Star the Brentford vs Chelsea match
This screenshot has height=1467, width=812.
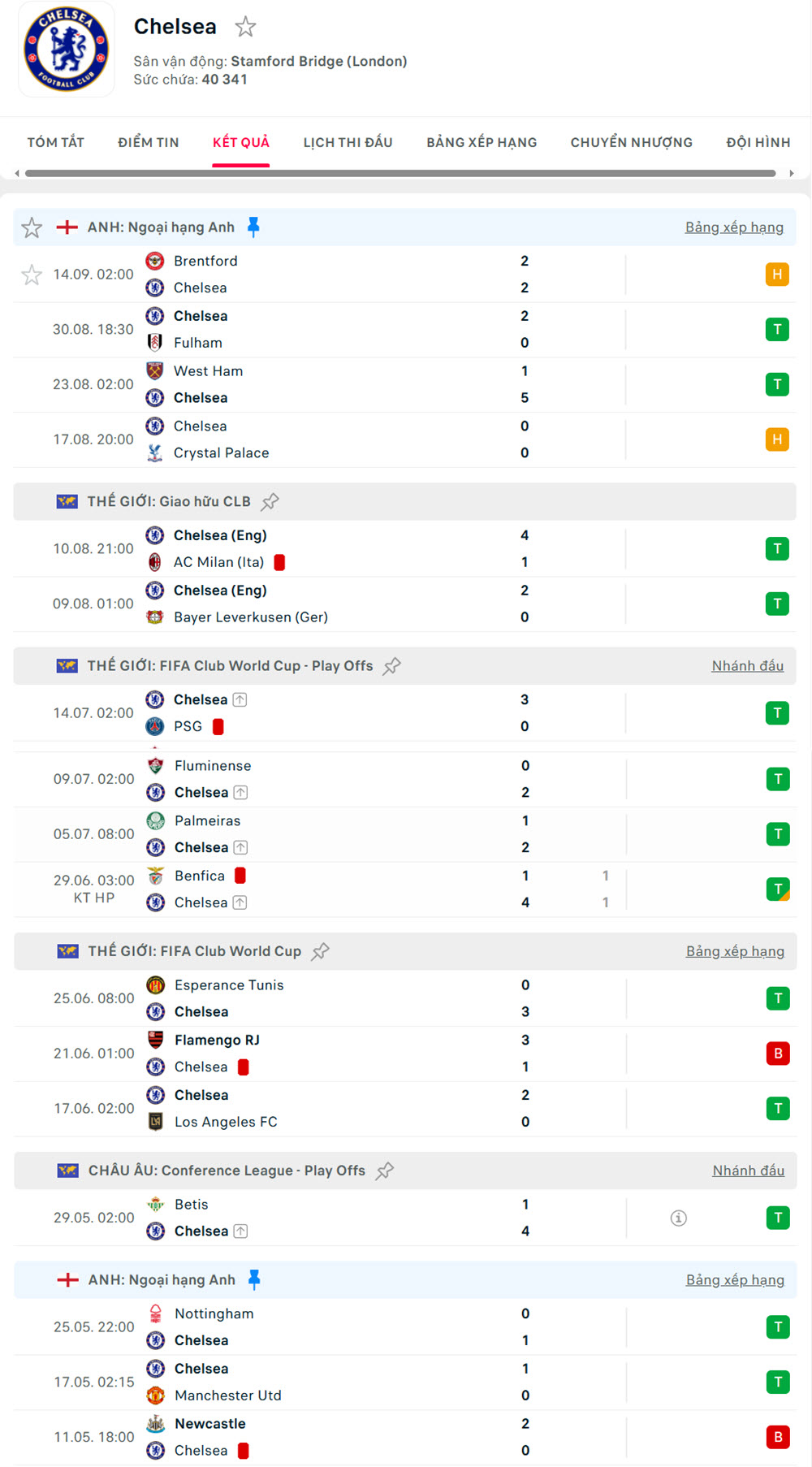pos(32,275)
